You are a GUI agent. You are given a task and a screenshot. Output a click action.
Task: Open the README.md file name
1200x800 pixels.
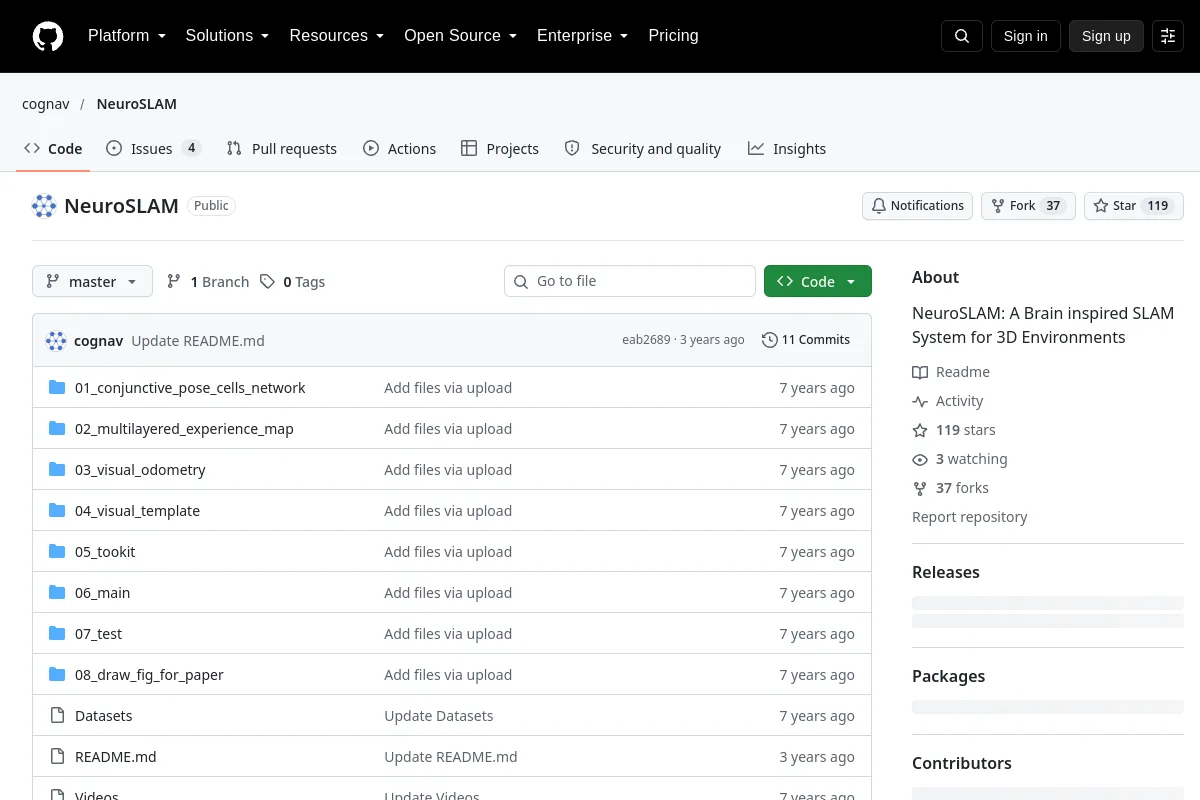pyautogui.click(x=116, y=757)
